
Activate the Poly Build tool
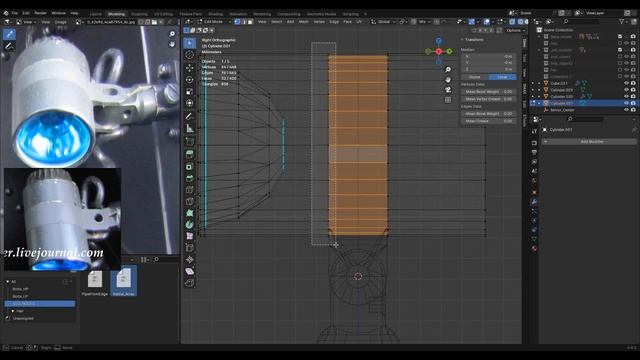click(190, 213)
